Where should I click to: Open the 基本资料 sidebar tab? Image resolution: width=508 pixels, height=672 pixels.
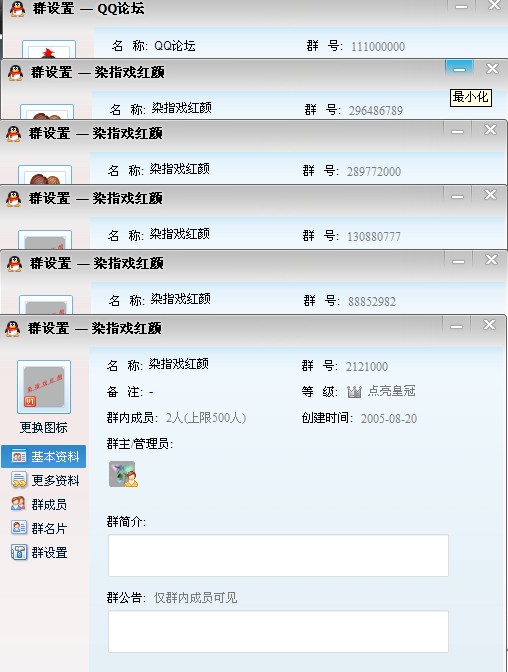tap(44, 456)
